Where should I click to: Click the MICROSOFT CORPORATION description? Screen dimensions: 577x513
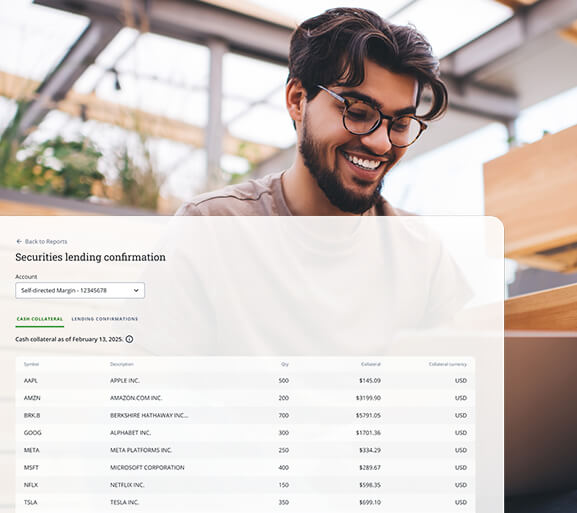(147, 467)
